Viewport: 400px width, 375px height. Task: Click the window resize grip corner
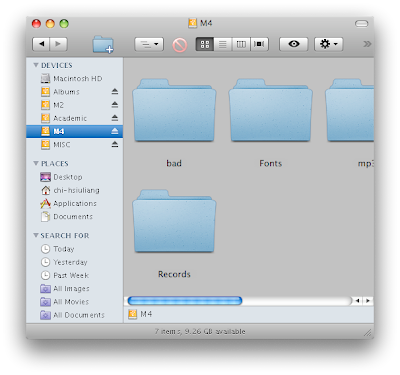[368, 332]
